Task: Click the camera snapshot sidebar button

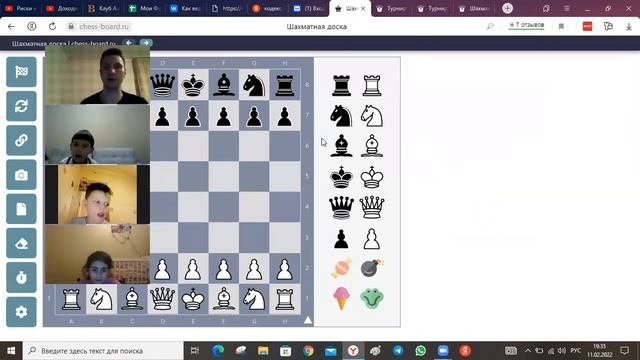Action: pyautogui.click(x=21, y=175)
